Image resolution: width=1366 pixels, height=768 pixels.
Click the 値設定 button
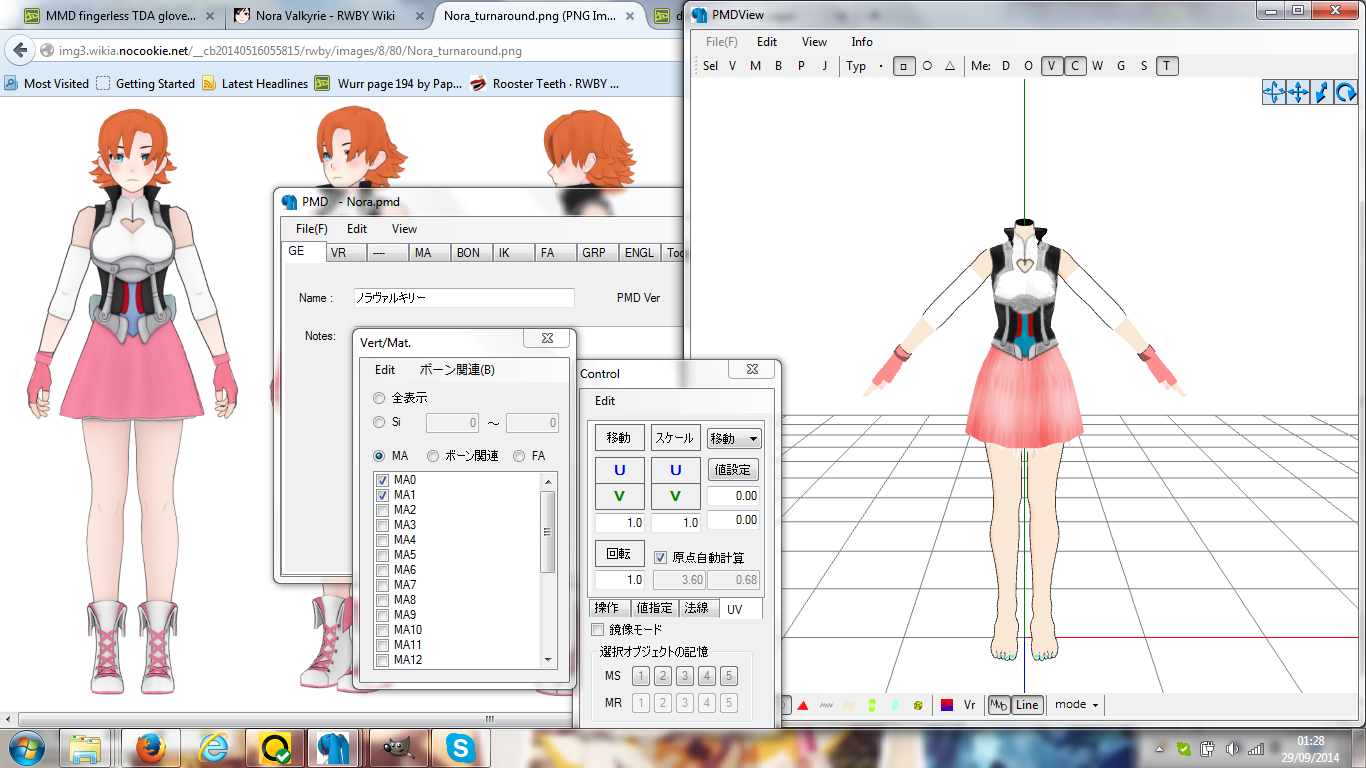coord(733,469)
